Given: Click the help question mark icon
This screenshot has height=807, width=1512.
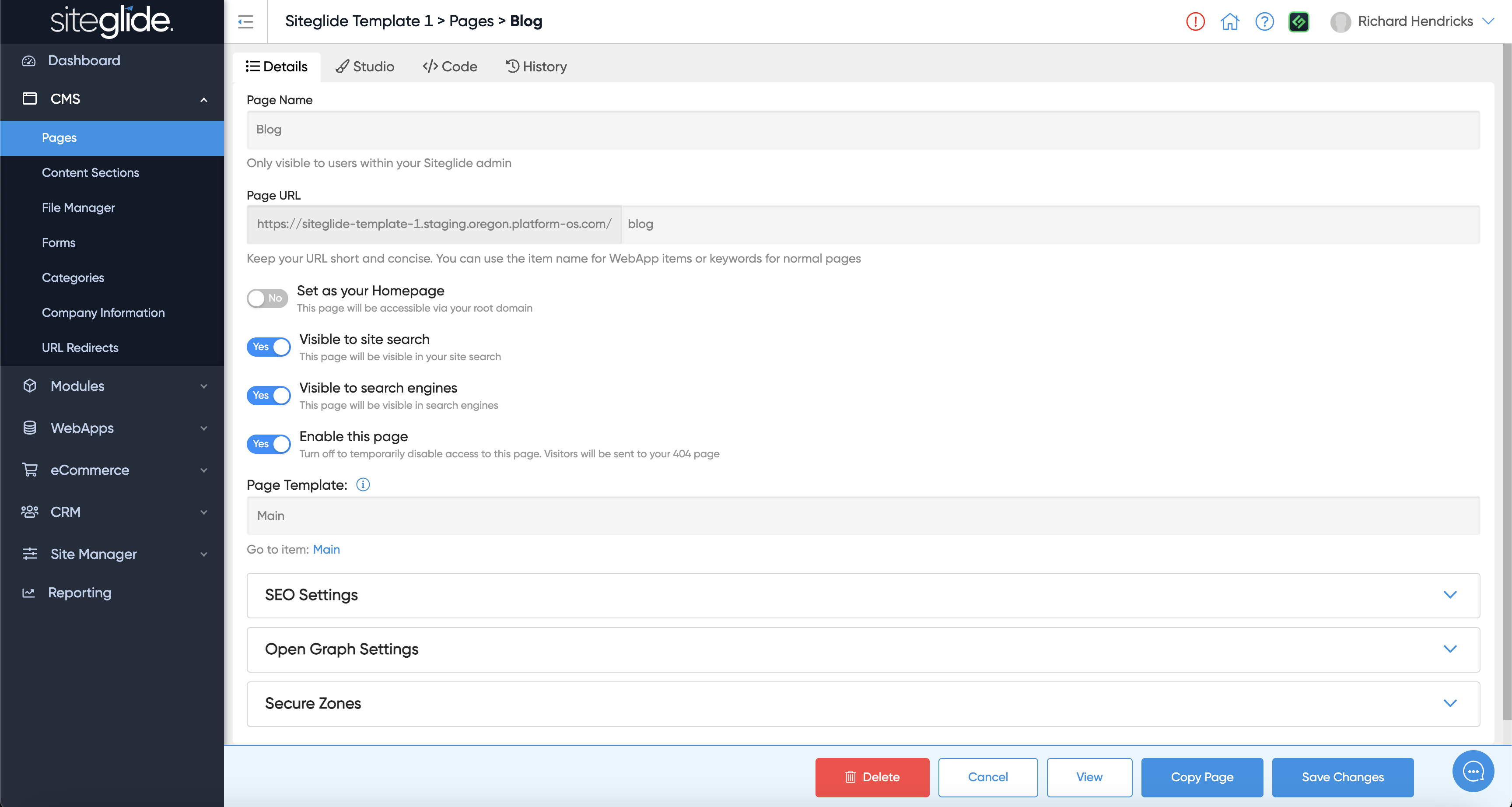Looking at the screenshot, I should (x=1264, y=22).
